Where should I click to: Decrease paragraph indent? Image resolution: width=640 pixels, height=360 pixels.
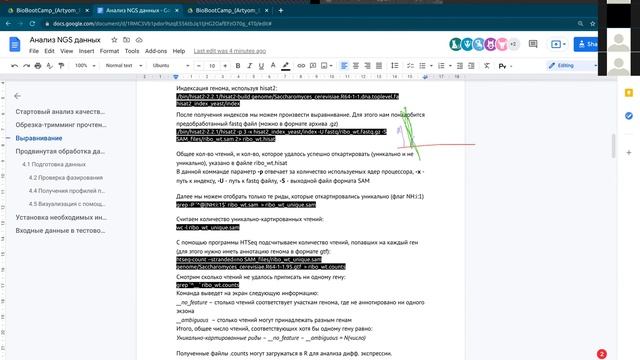coord(460,66)
